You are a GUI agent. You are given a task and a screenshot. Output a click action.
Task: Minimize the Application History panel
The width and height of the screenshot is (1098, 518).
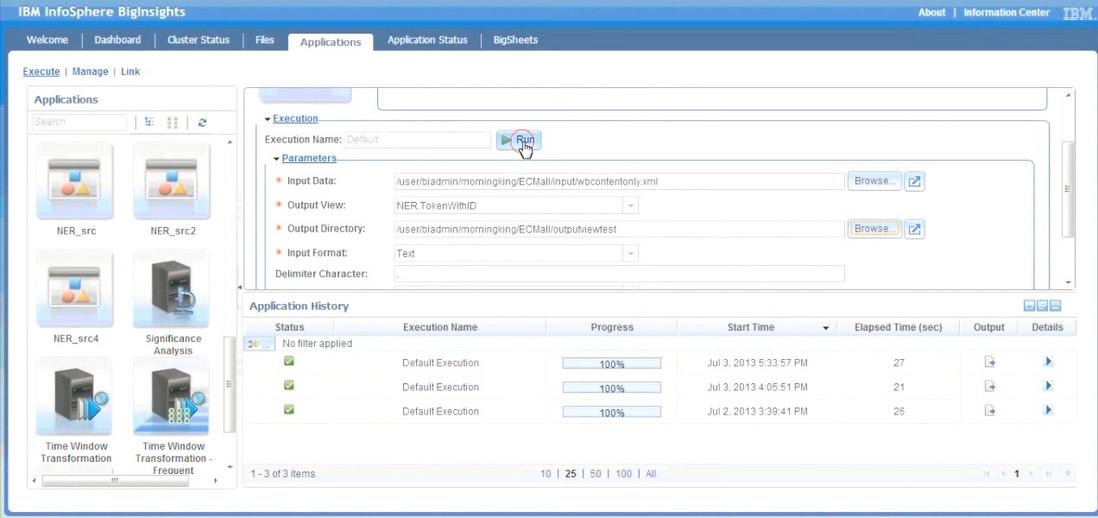click(x=1029, y=306)
